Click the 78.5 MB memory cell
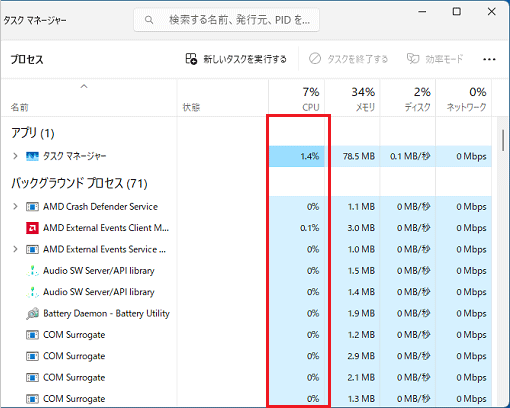 coord(352,156)
